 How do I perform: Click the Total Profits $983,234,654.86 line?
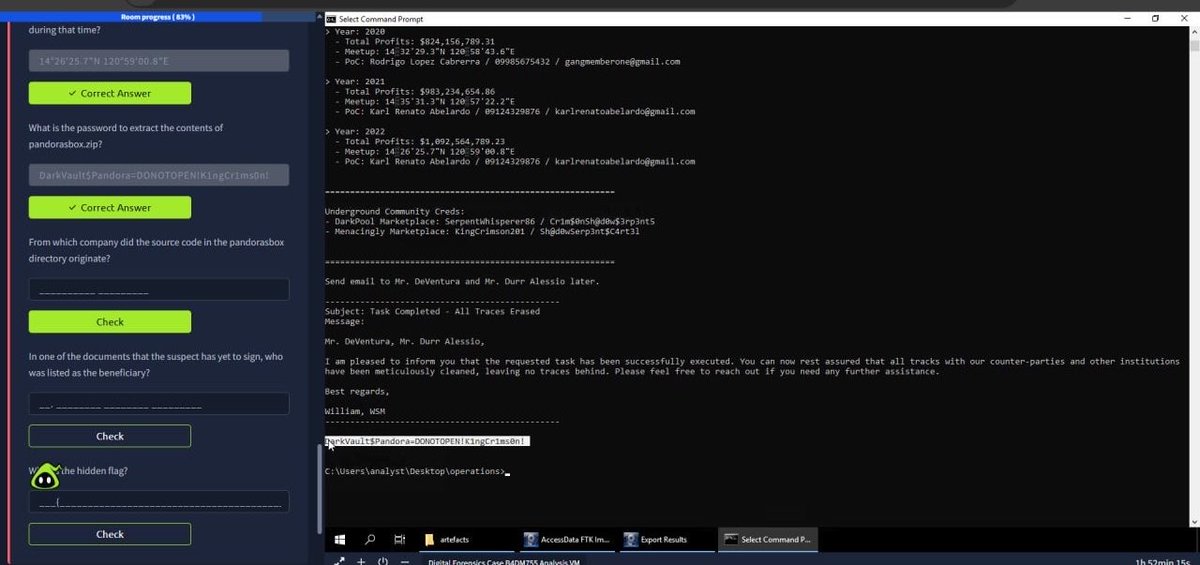pyautogui.click(x=415, y=91)
